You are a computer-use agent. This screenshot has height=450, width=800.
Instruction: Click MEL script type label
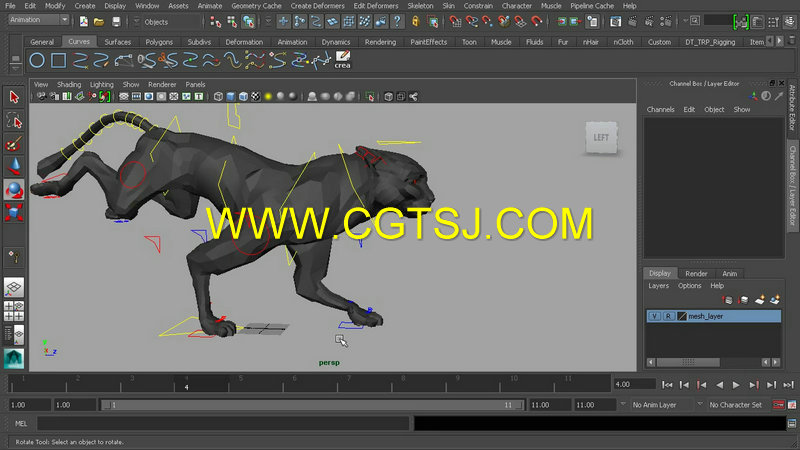21,423
